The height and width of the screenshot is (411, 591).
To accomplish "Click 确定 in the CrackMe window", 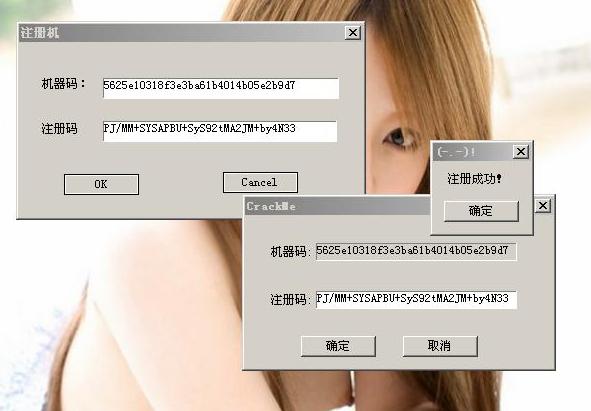I will [338, 346].
